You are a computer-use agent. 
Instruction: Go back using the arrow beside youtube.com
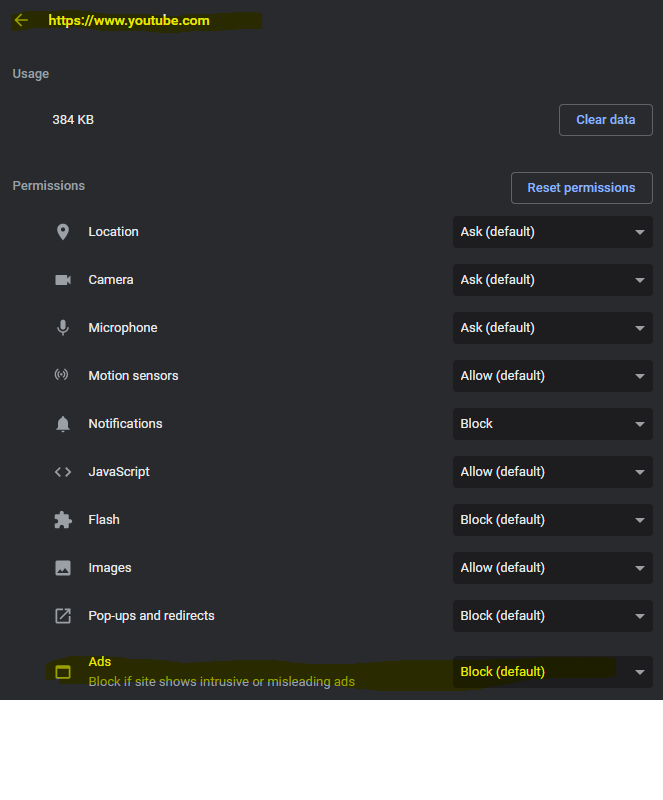[x=21, y=20]
